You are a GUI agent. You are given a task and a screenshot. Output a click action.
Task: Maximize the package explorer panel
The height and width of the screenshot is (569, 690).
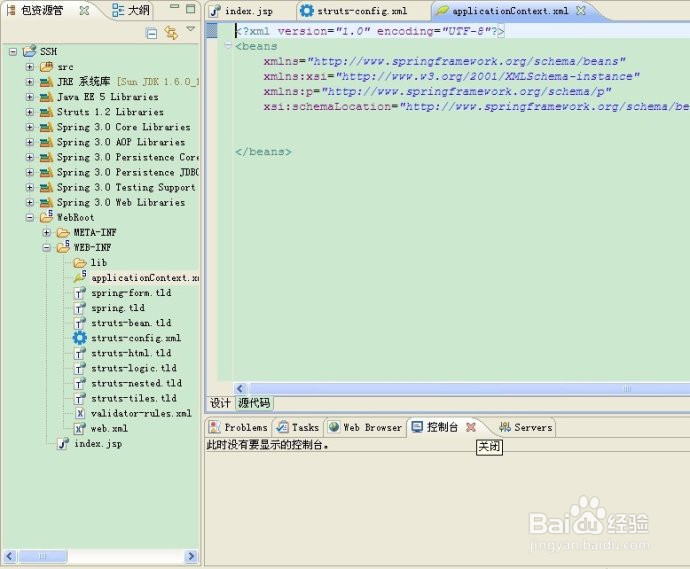[x=191, y=8]
